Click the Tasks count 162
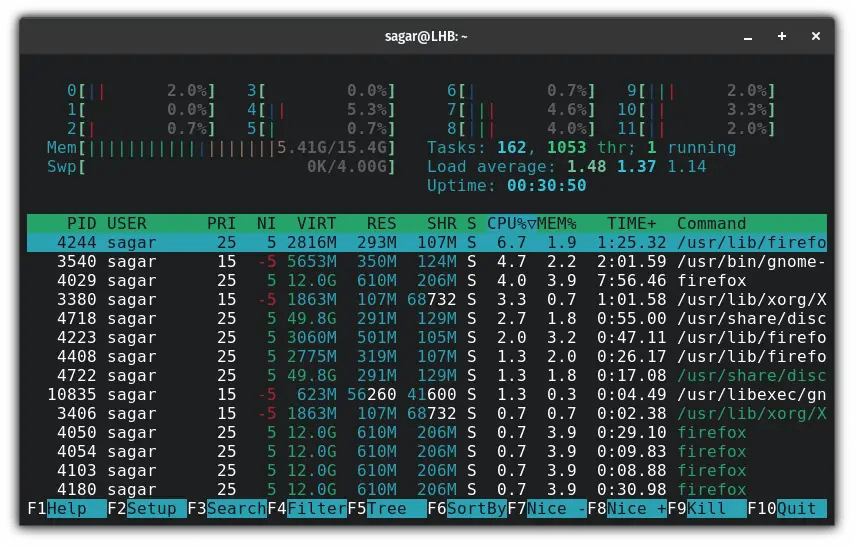 click(x=512, y=147)
